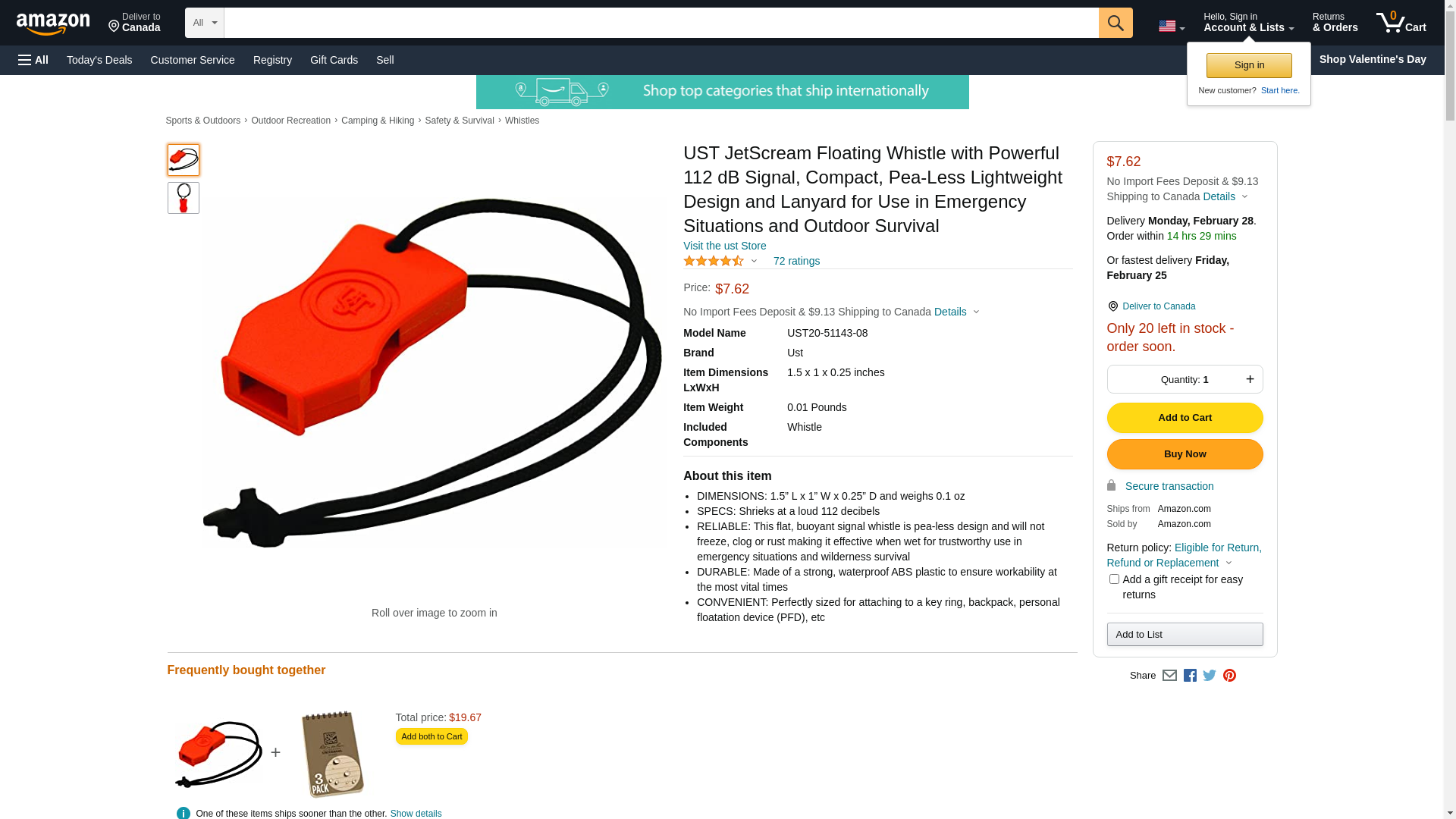Share product on Pinterest icon

coord(1229,675)
